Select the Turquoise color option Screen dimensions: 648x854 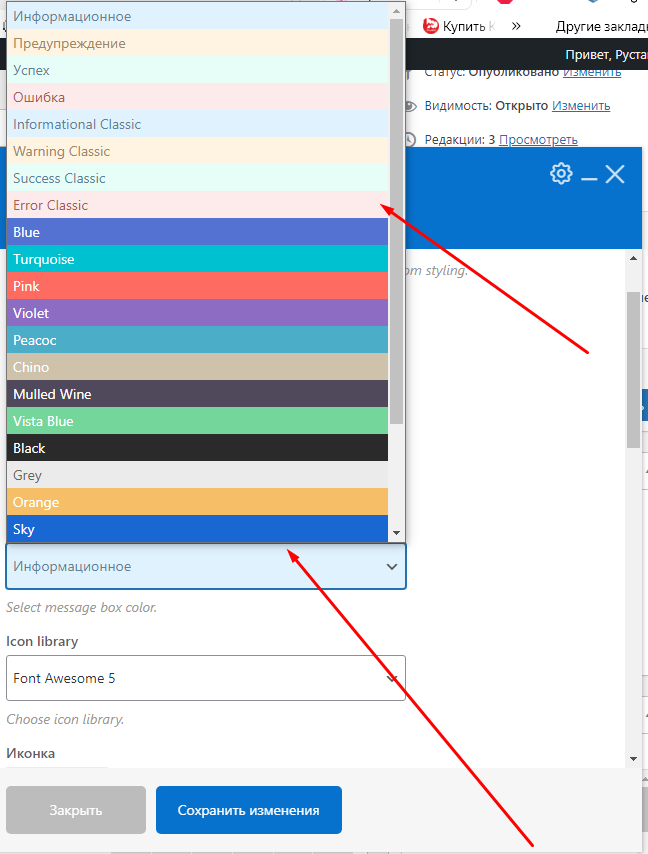coord(197,259)
